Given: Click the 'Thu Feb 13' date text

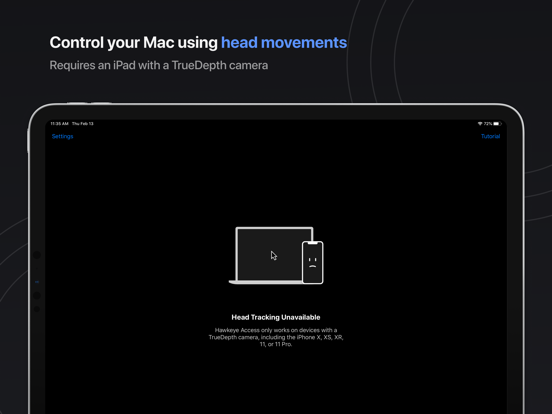Looking at the screenshot, I should 83,124.
